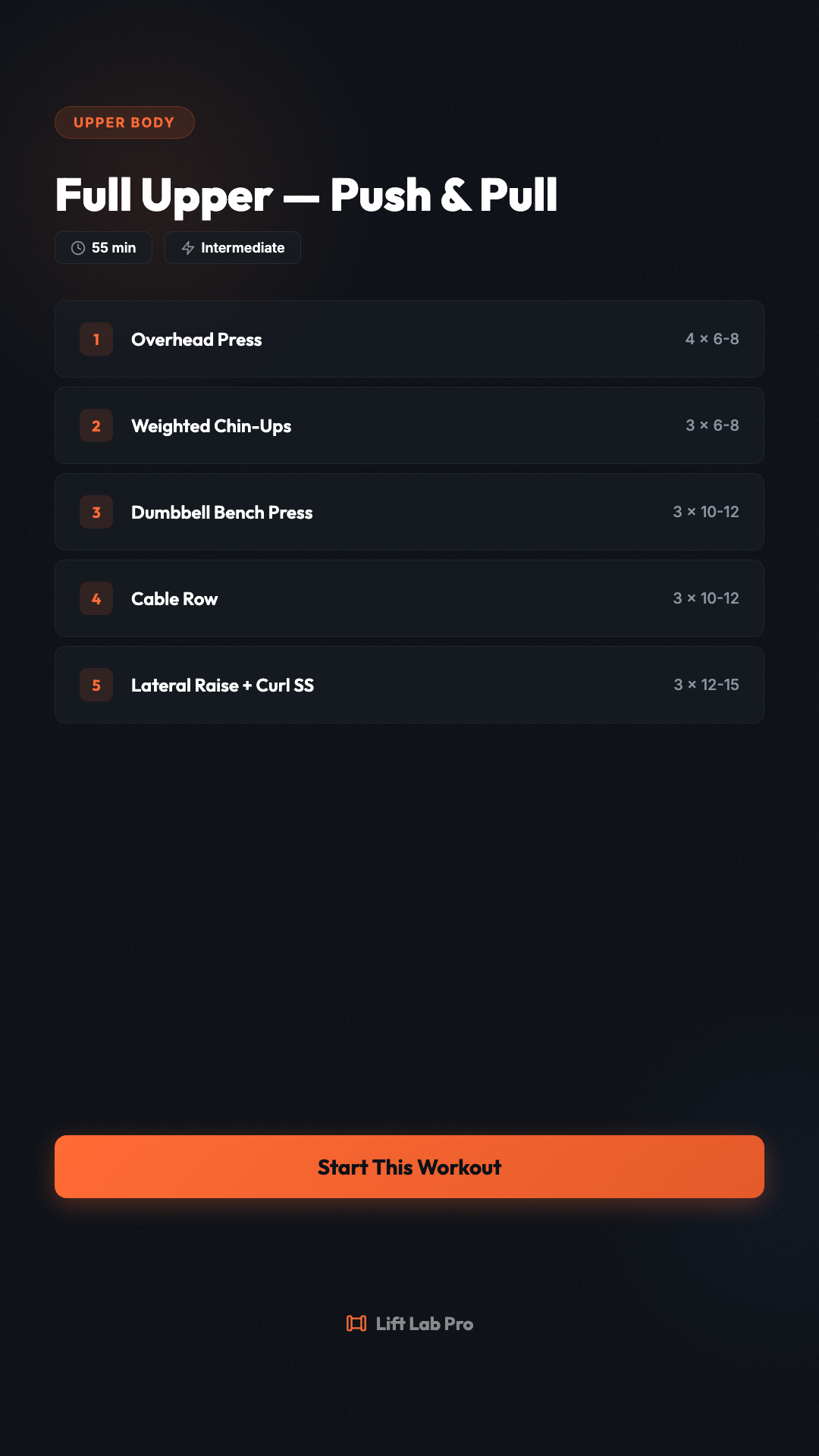Select the UPPER BODY category tag
This screenshot has height=1456, width=819.
[x=124, y=123]
